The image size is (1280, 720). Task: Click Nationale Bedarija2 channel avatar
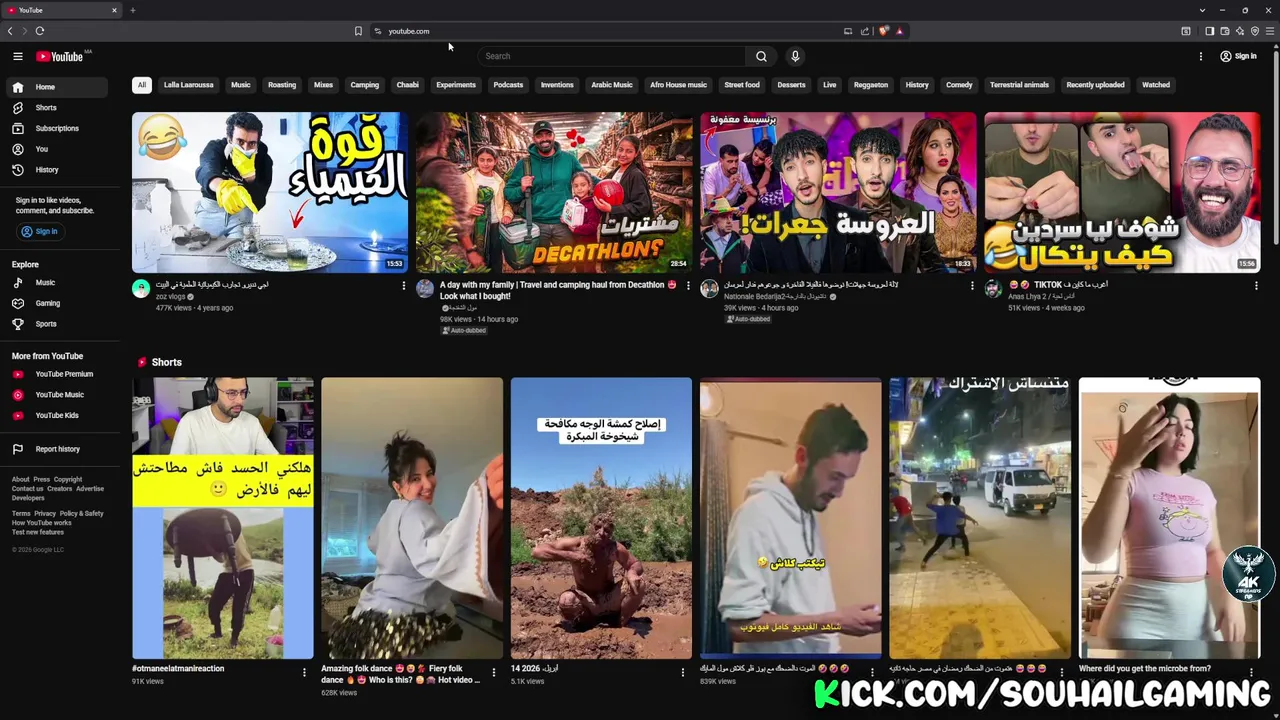click(709, 289)
